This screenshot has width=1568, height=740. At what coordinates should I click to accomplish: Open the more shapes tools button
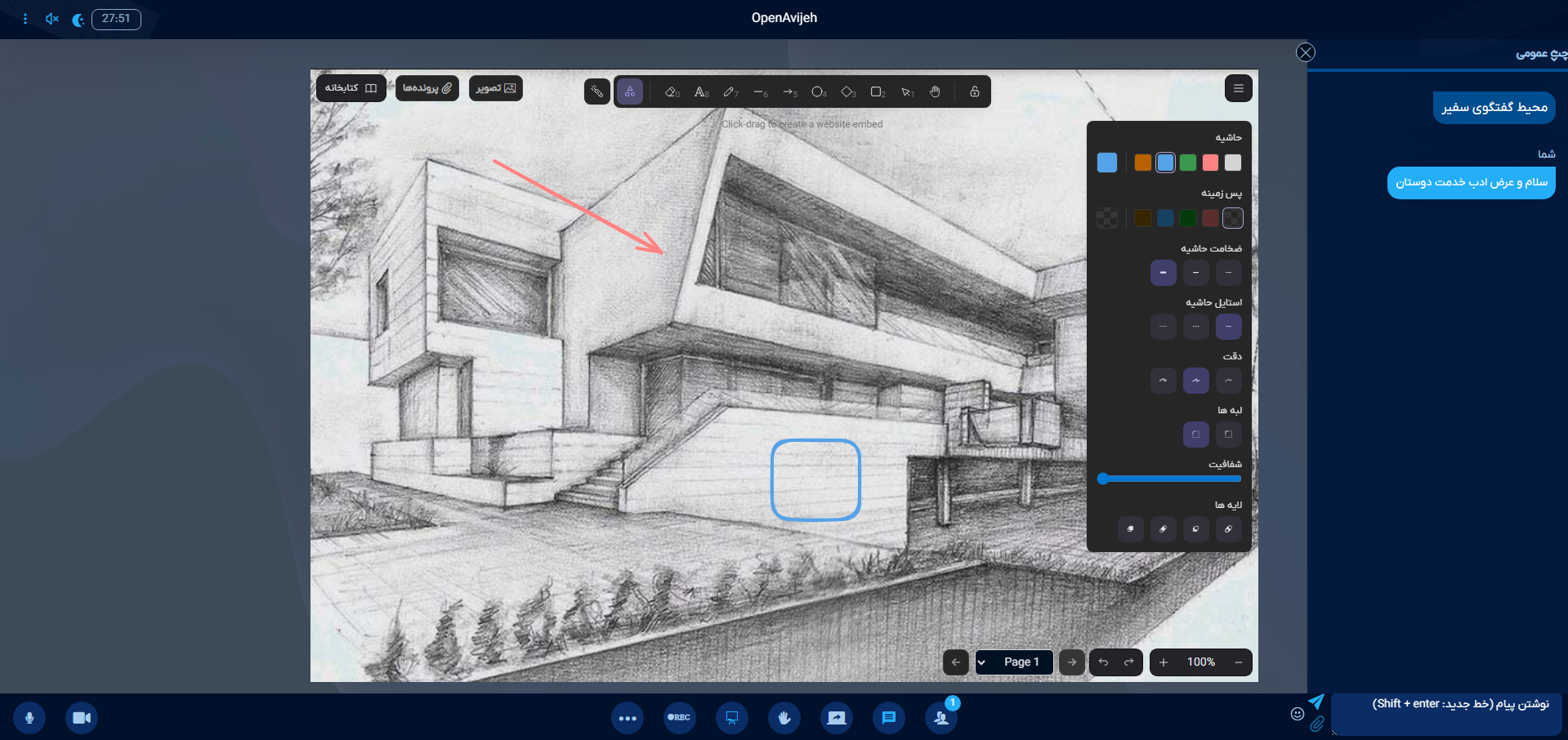pyautogui.click(x=630, y=91)
